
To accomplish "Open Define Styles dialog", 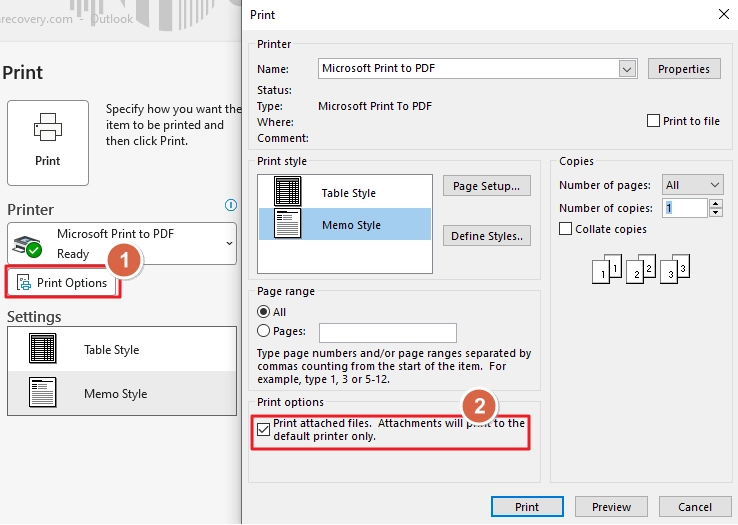I will click(x=487, y=236).
